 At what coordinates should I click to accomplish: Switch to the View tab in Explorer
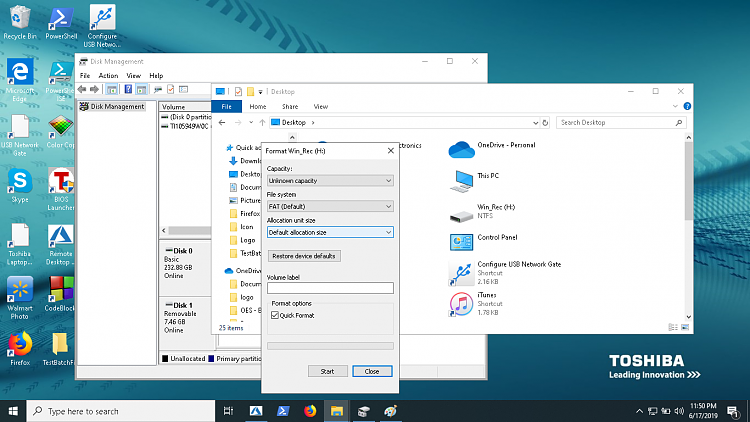coord(321,106)
